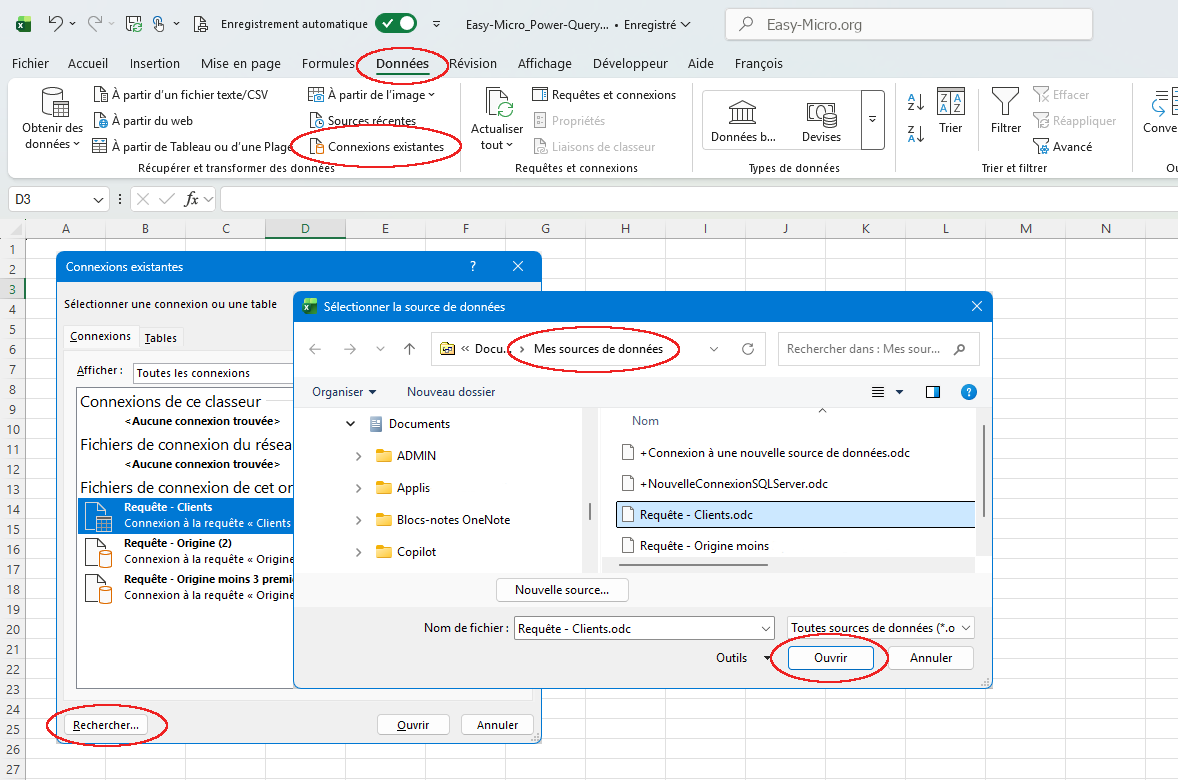Collapse the Documents tree node

350,424
